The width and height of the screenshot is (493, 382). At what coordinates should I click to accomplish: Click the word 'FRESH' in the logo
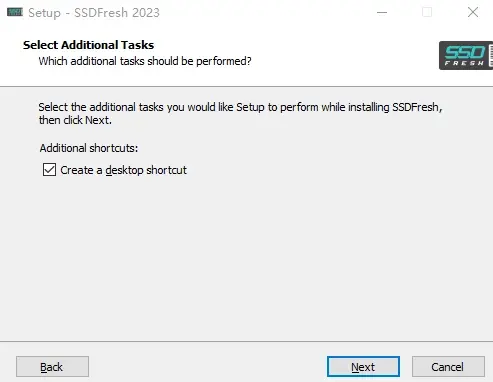pyautogui.click(x=464, y=63)
